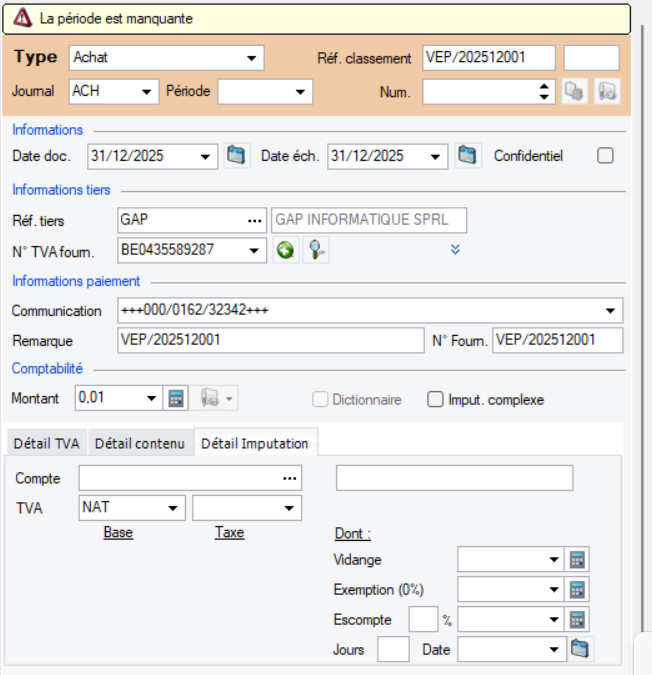Expand more tiers info with double chevron
Screen dimensions: 652x675
click(x=455, y=250)
